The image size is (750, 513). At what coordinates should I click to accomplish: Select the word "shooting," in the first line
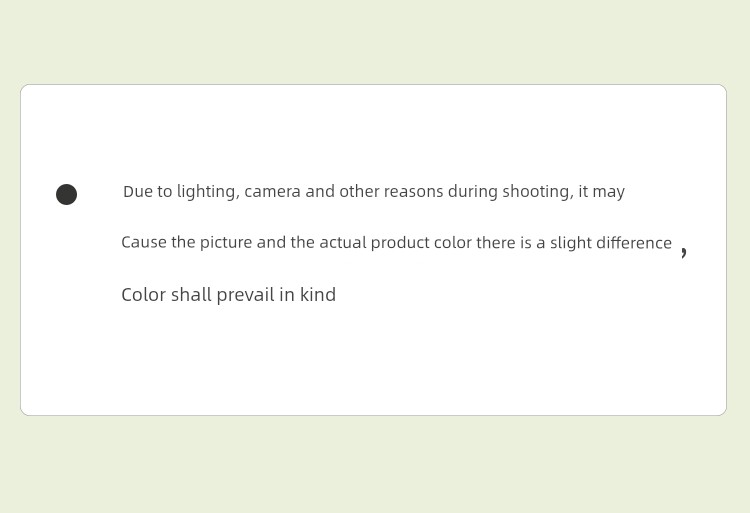(x=538, y=192)
